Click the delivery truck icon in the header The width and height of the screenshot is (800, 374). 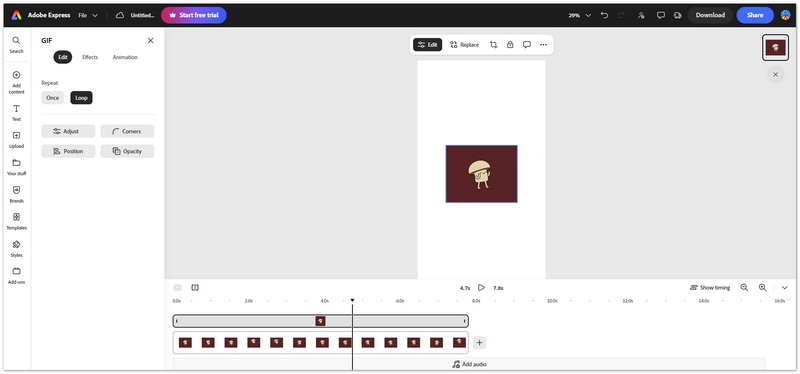[678, 15]
